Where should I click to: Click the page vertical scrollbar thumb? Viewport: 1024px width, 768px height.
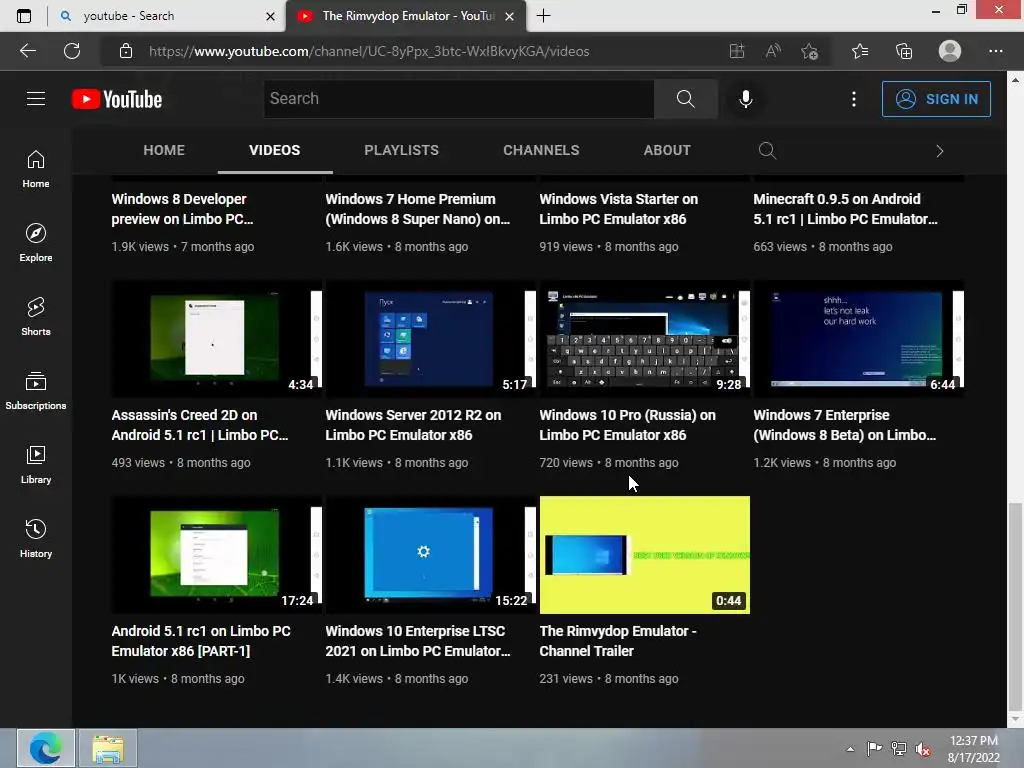[1015, 606]
